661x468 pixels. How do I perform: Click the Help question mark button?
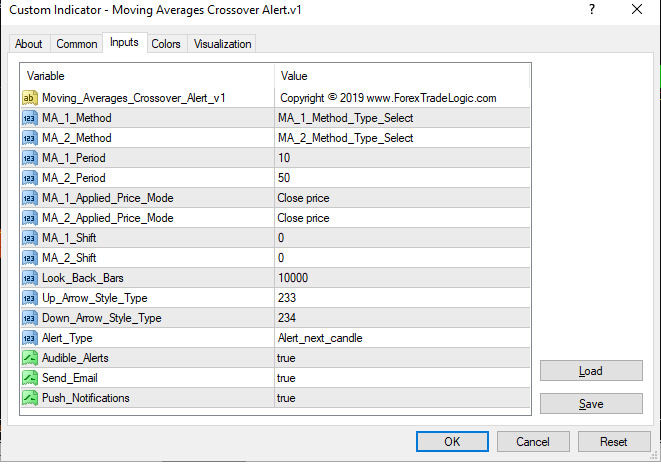click(592, 11)
